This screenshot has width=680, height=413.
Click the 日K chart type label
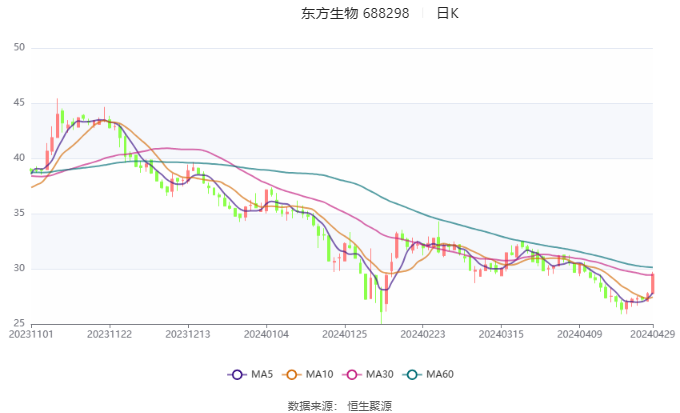[448, 13]
